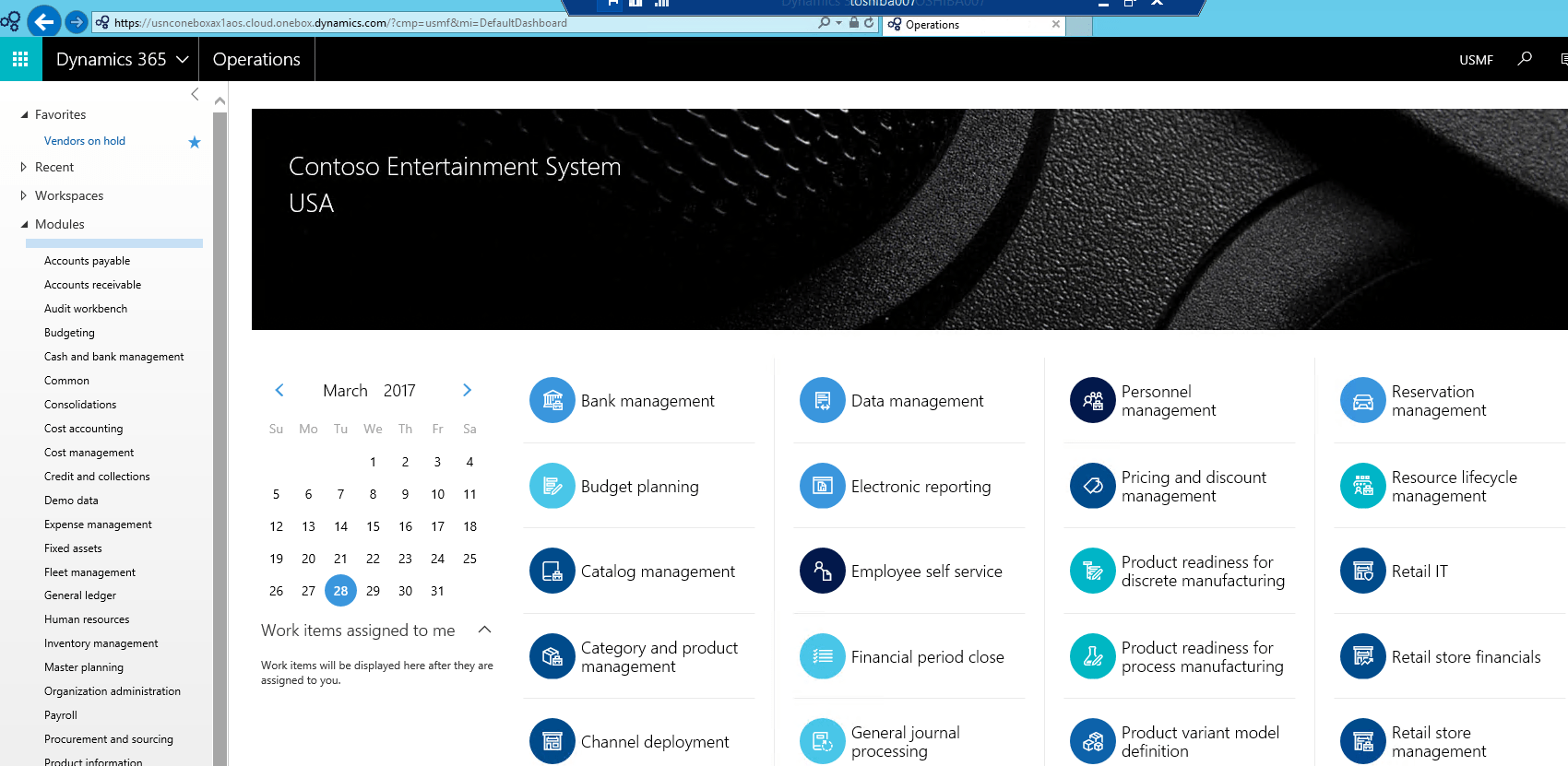This screenshot has width=1568, height=766.
Task: Select the Operations browser tab
Action: (x=973, y=25)
